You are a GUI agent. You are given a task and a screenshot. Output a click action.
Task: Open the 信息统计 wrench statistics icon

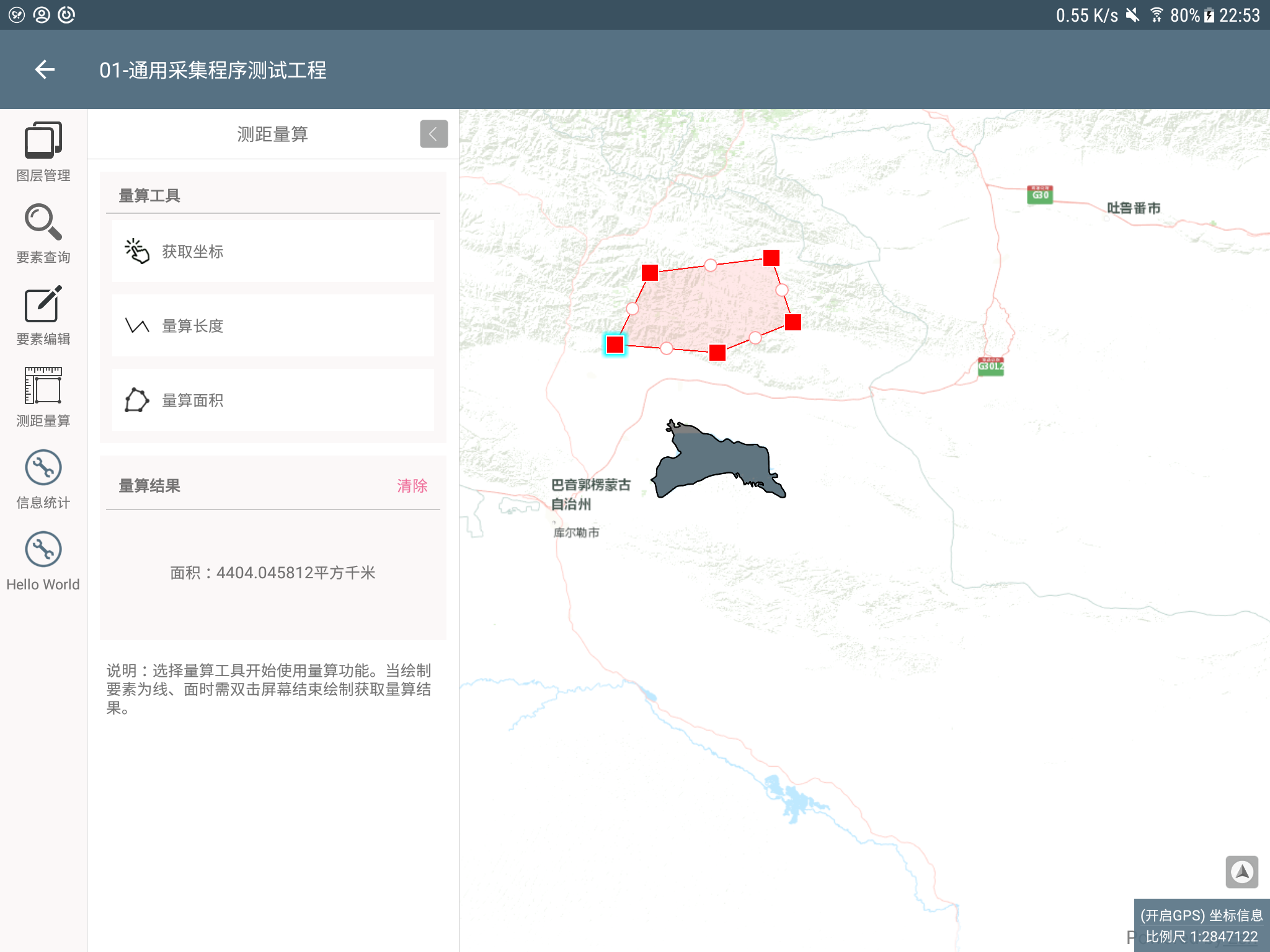(x=43, y=468)
